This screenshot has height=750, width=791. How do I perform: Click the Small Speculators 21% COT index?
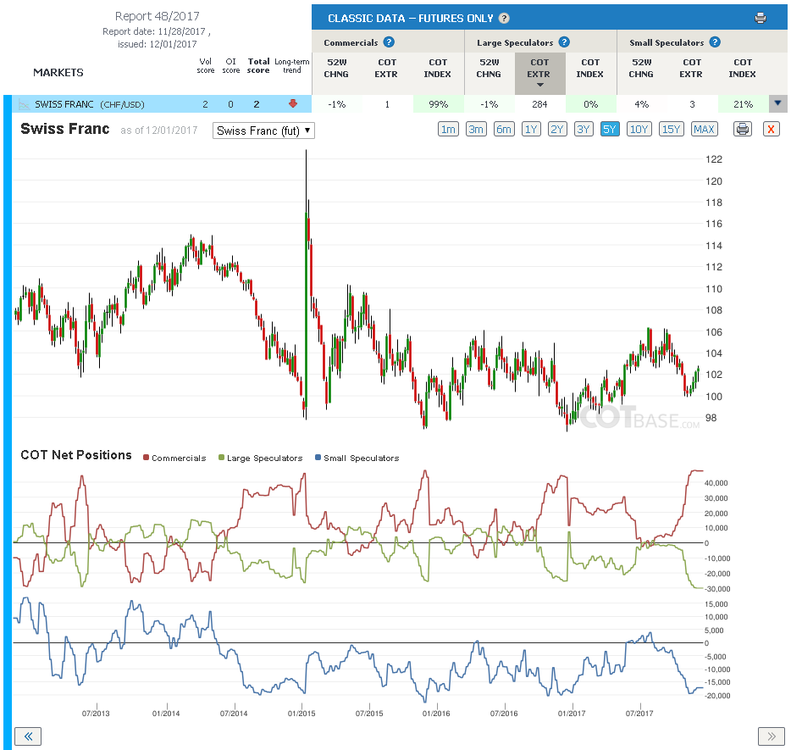point(743,104)
